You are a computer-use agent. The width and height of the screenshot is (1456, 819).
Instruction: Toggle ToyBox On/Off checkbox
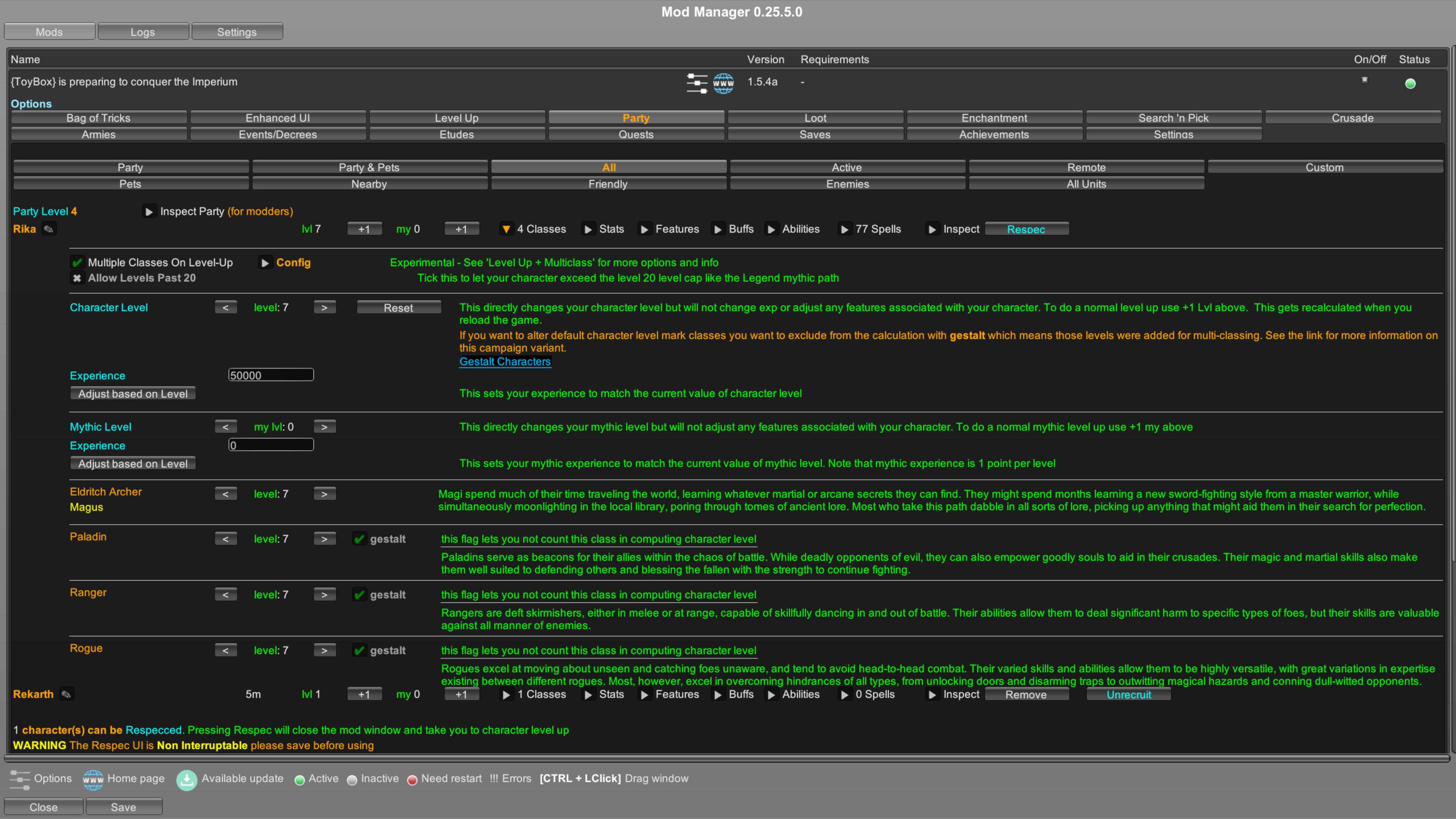[x=1365, y=80]
